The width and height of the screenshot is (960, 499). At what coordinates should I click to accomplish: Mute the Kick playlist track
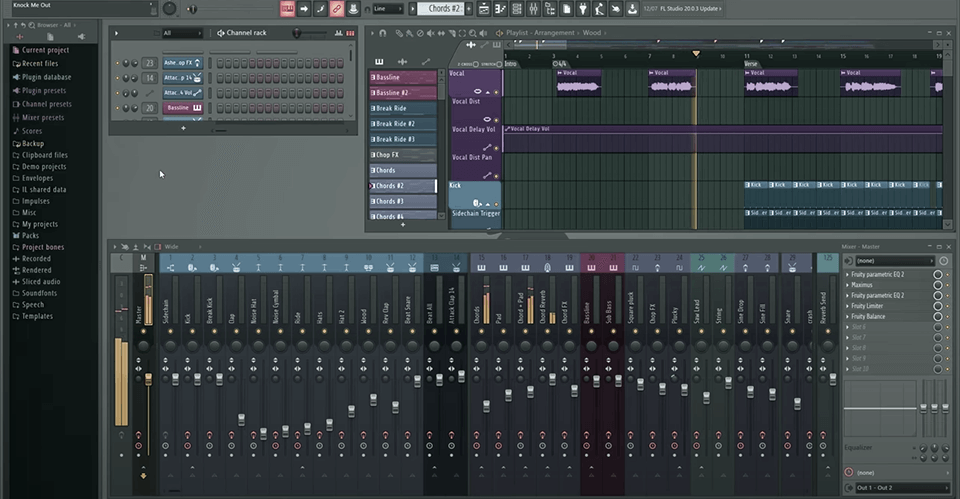click(496, 204)
